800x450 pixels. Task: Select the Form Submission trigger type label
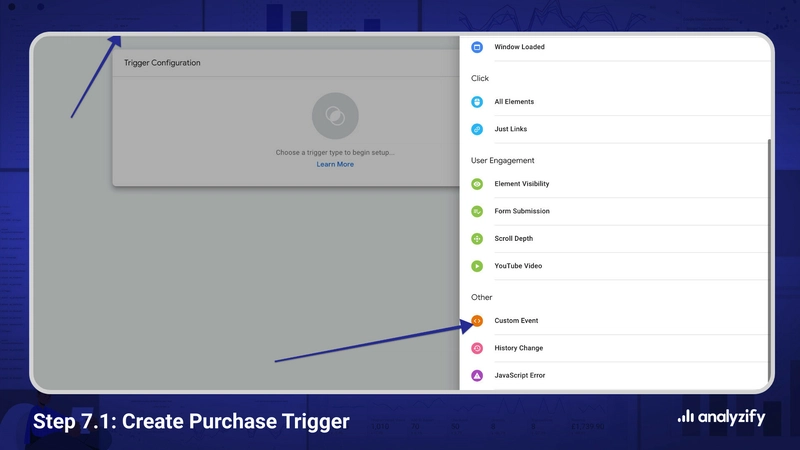coord(522,211)
